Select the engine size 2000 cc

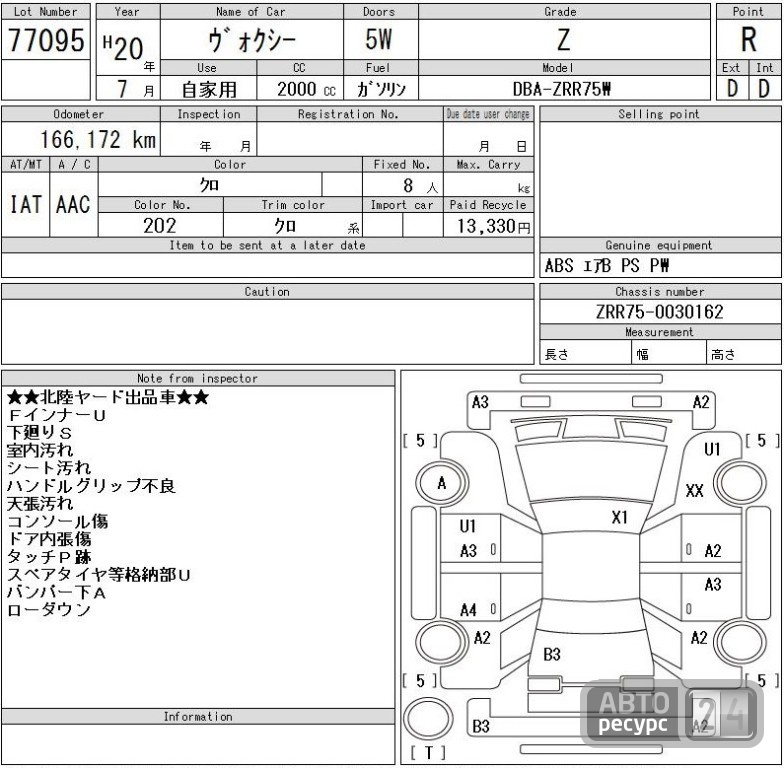[306, 90]
